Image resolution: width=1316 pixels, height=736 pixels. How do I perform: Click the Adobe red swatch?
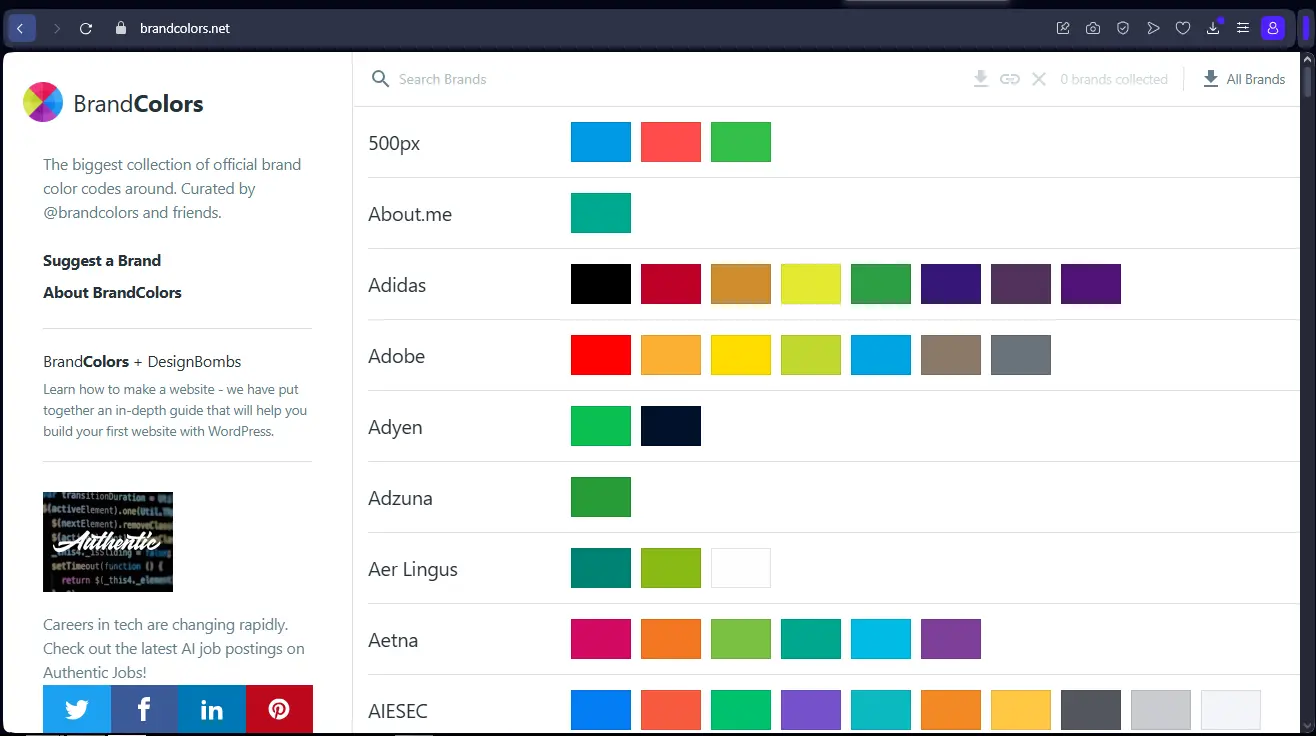click(x=601, y=355)
